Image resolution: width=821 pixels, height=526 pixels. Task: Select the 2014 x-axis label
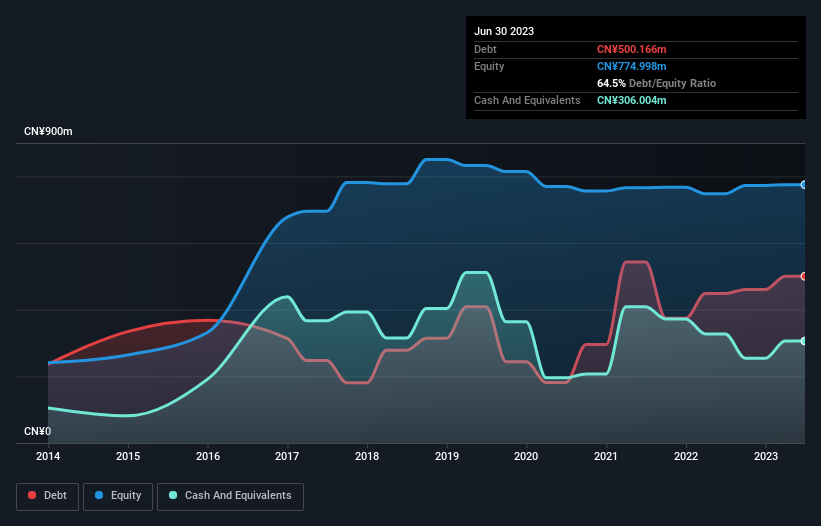(x=48, y=456)
